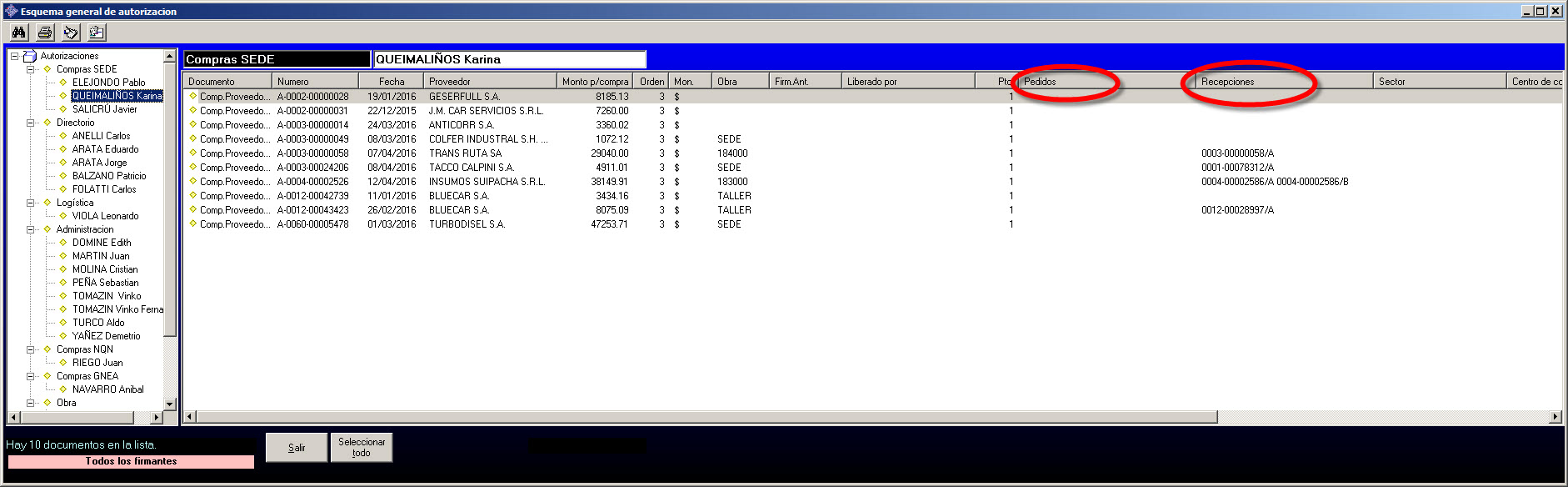Viewport: 1568px width, 487px height.
Task: Click the grid horizontal scrollbar right arrow
Action: (x=1555, y=417)
